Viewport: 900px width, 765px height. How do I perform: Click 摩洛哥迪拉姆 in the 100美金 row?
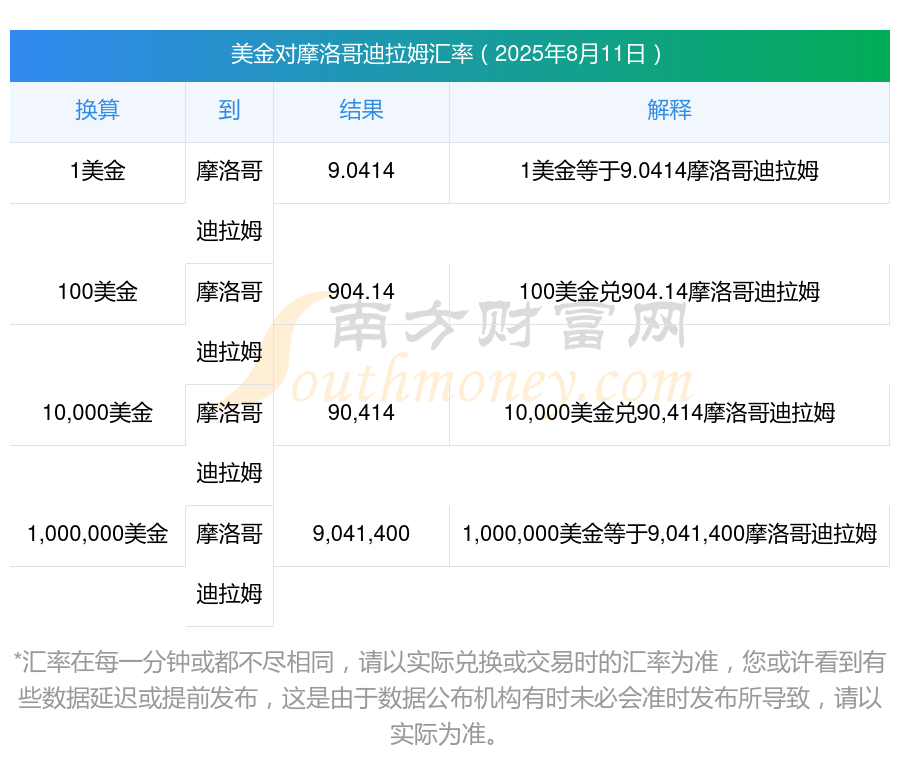tap(229, 322)
